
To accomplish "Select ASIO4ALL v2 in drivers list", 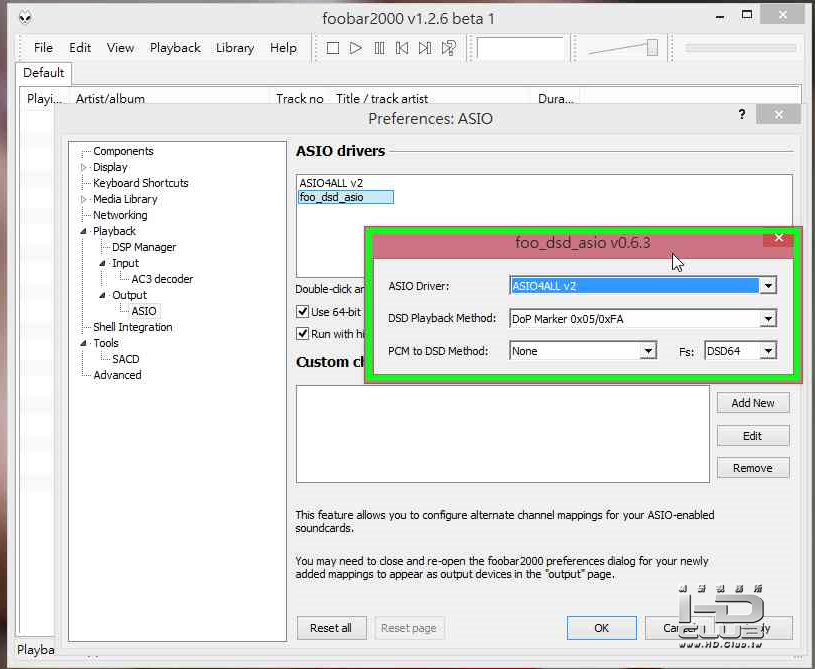I will point(331,183).
